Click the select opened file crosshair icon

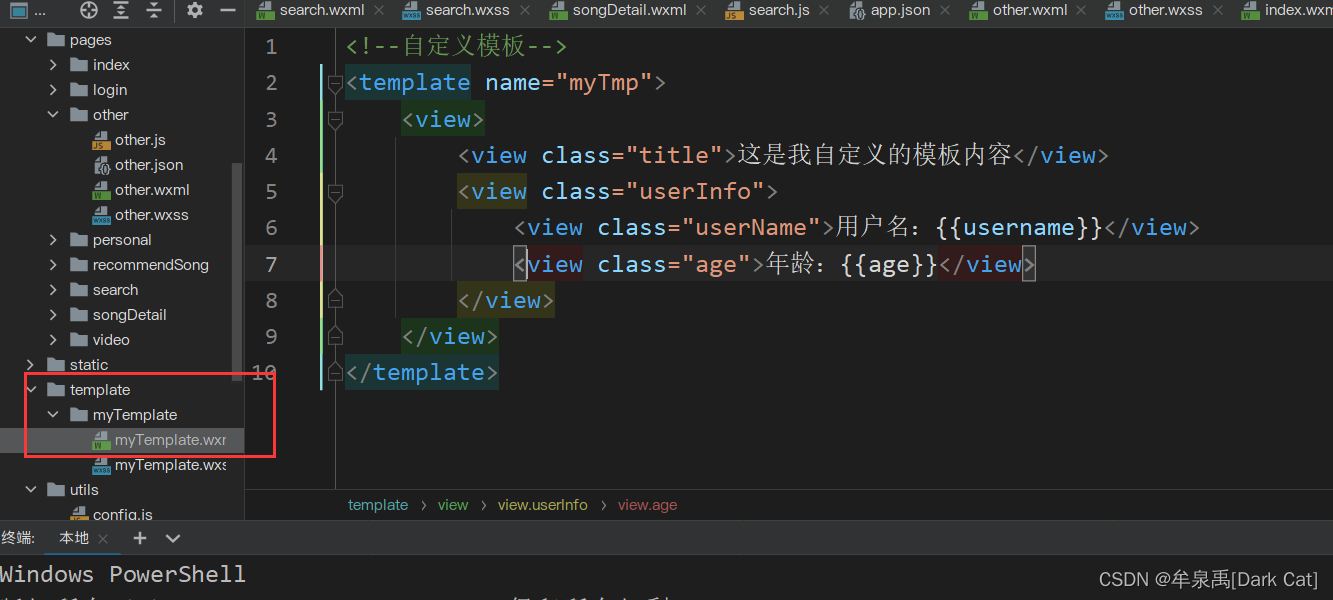pos(89,11)
